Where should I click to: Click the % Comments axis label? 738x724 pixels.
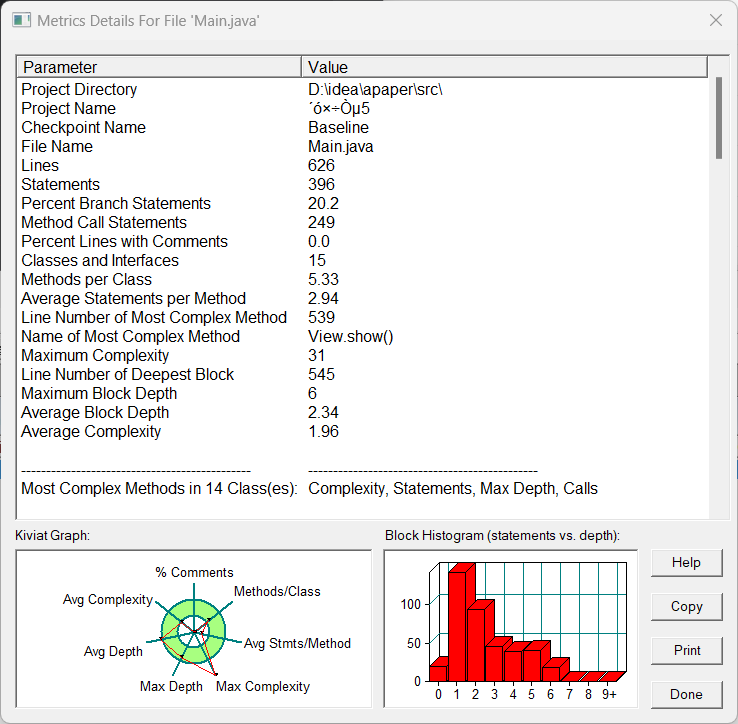pos(194,572)
